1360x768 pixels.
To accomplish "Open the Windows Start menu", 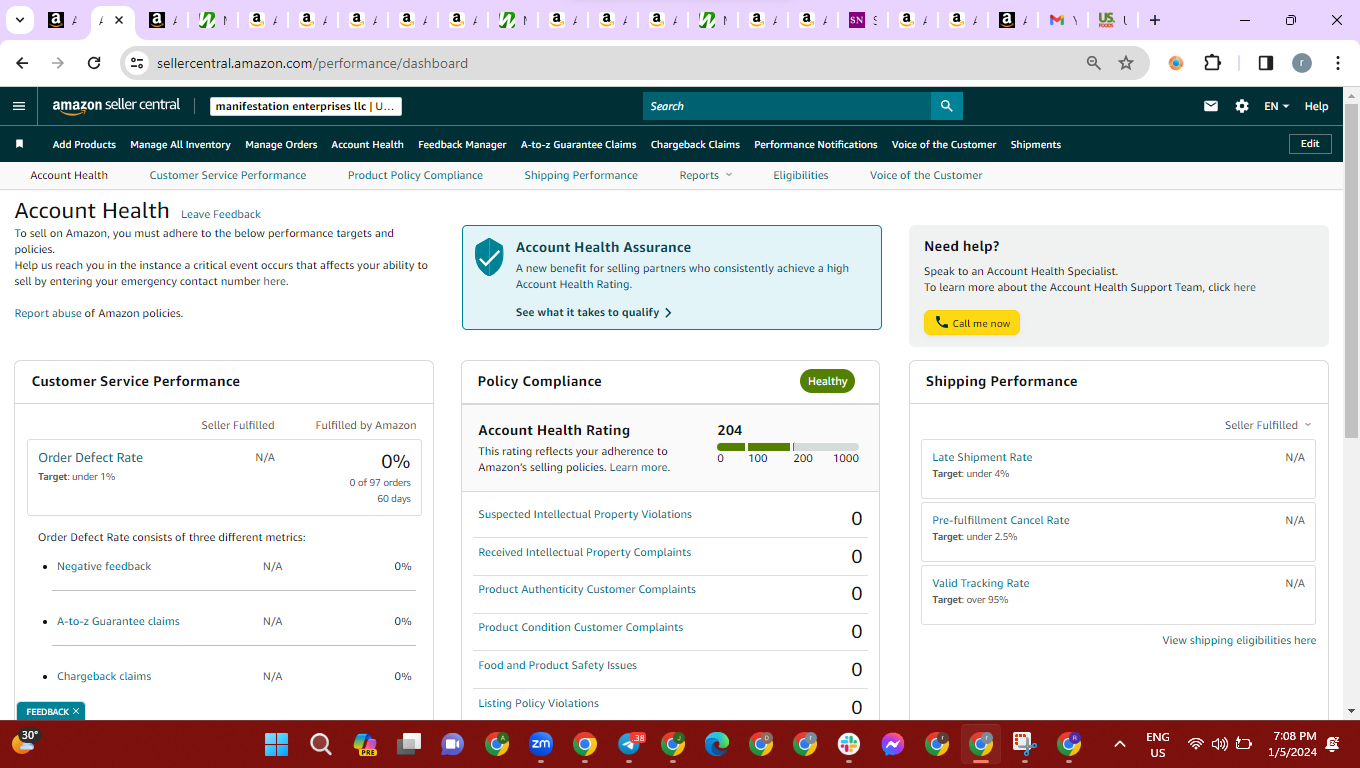I will 276,744.
